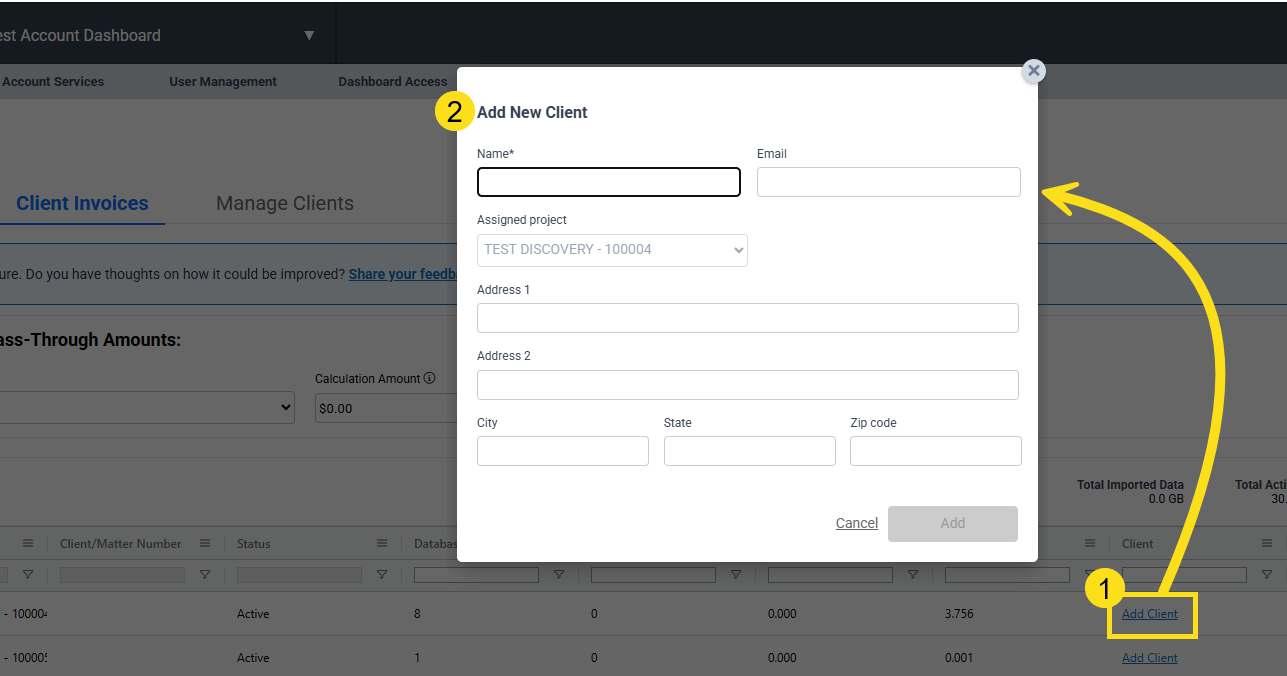The image size is (1287, 676).
Task: Open Client/Matter Number column menu icon
Action: point(205,543)
